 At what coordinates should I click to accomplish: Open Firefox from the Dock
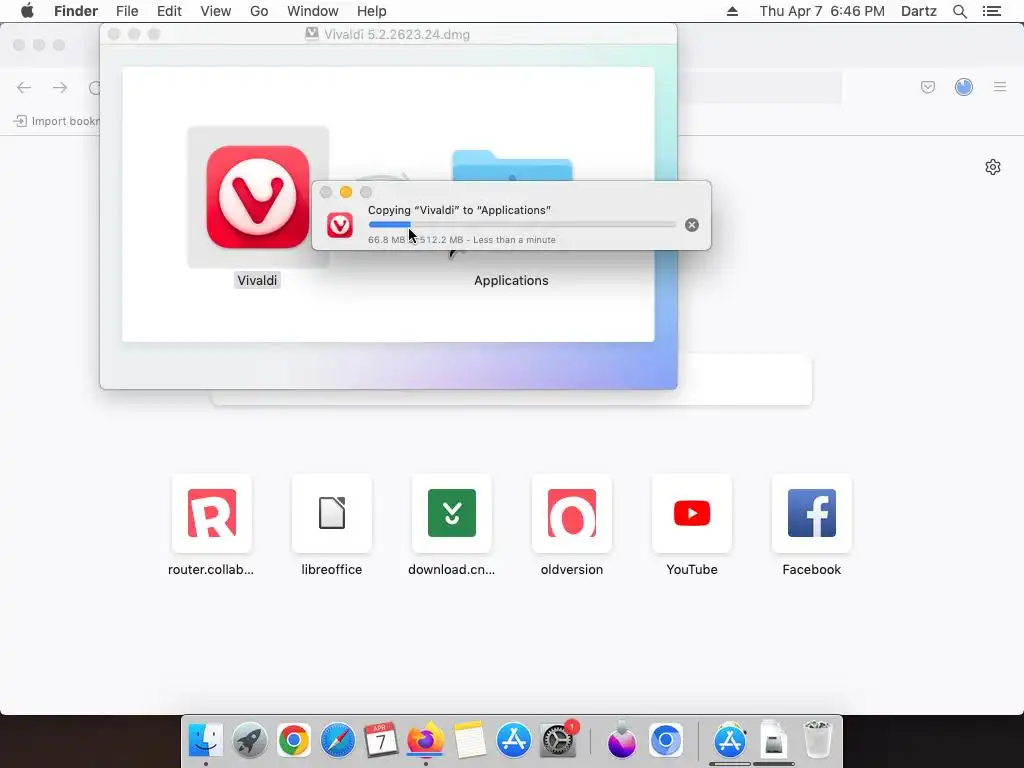click(x=426, y=741)
